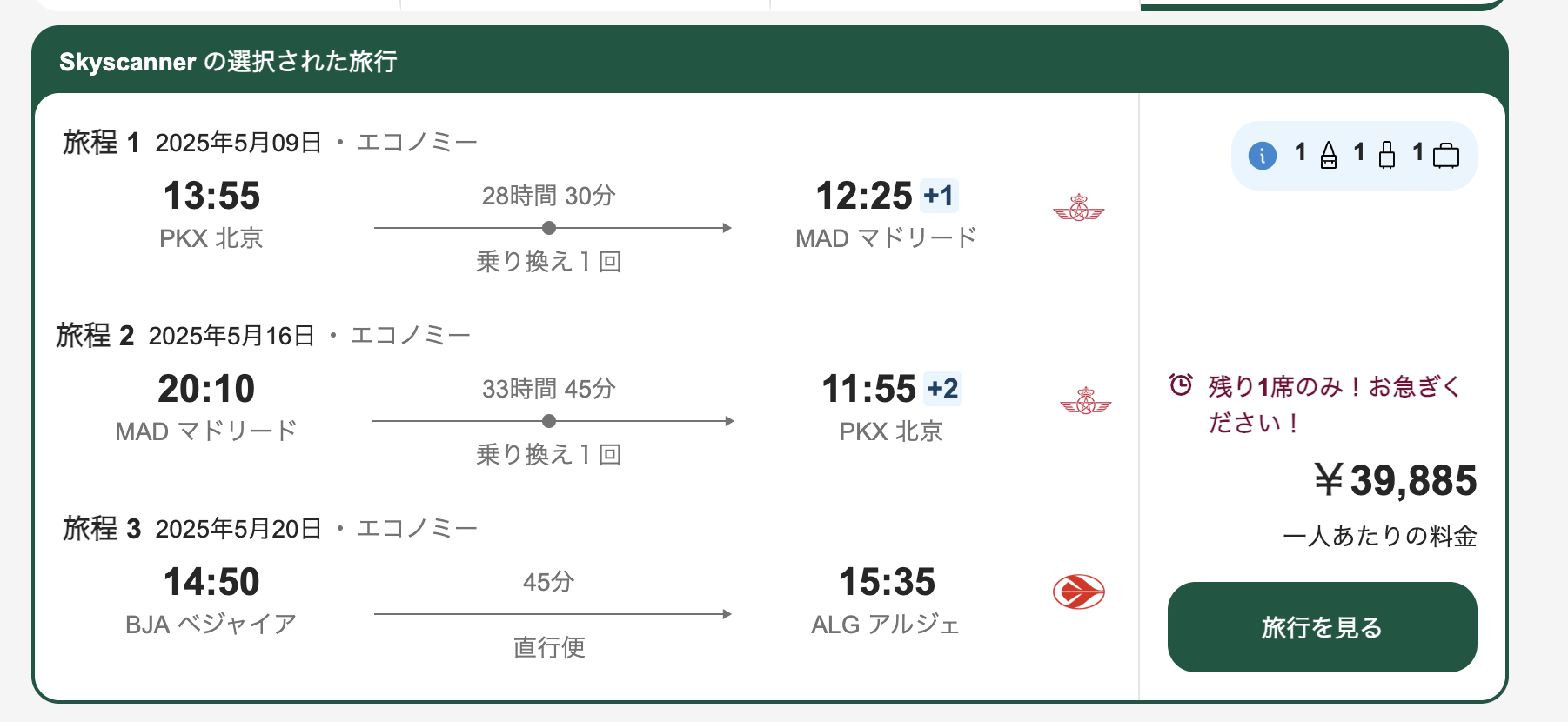Viewport: 1568px width, 722px height.
Task: Click Royal Air Maroc logo for itinerary 2
Action: pos(1086,401)
